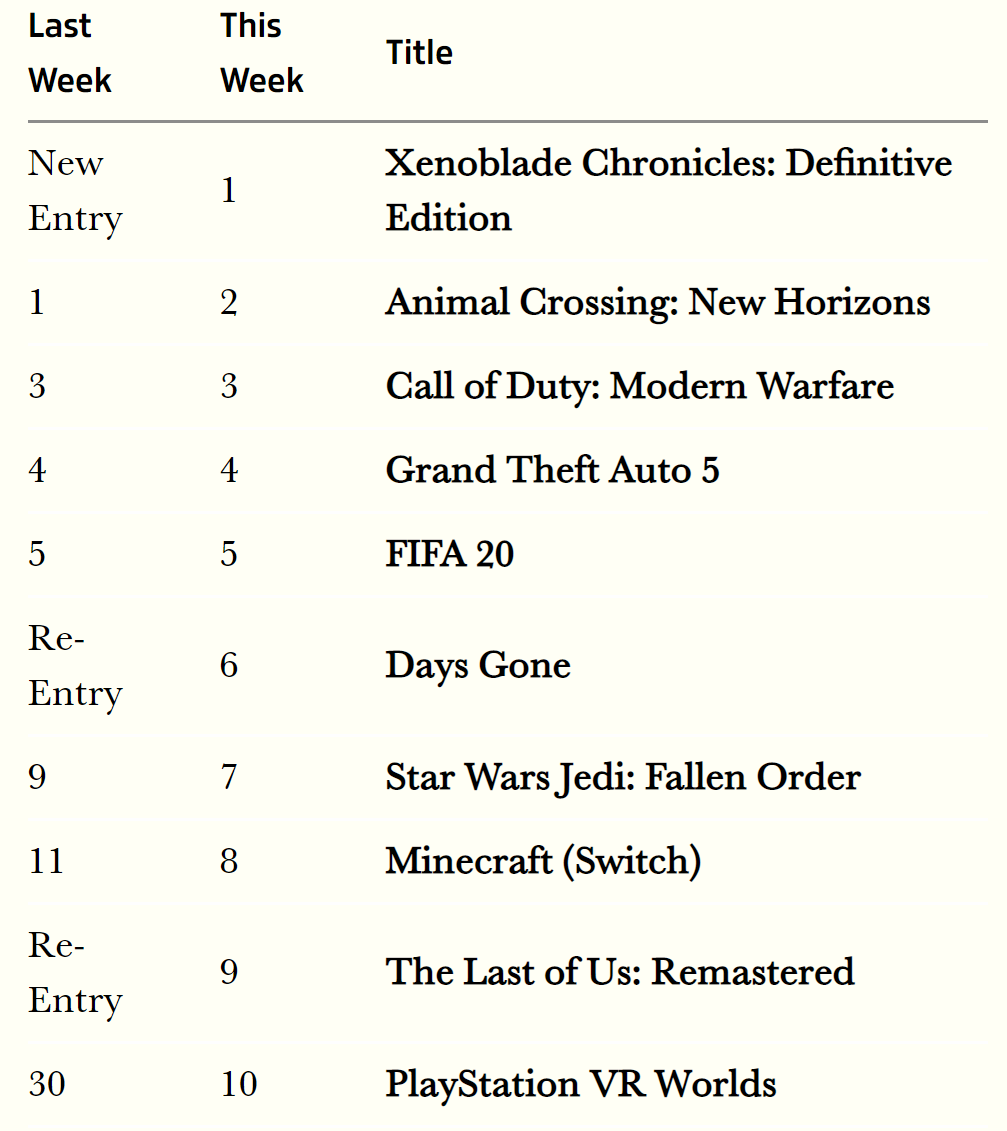Screen dimensions: 1007x1131
Task: Select the Days Gone title
Action: (x=478, y=665)
